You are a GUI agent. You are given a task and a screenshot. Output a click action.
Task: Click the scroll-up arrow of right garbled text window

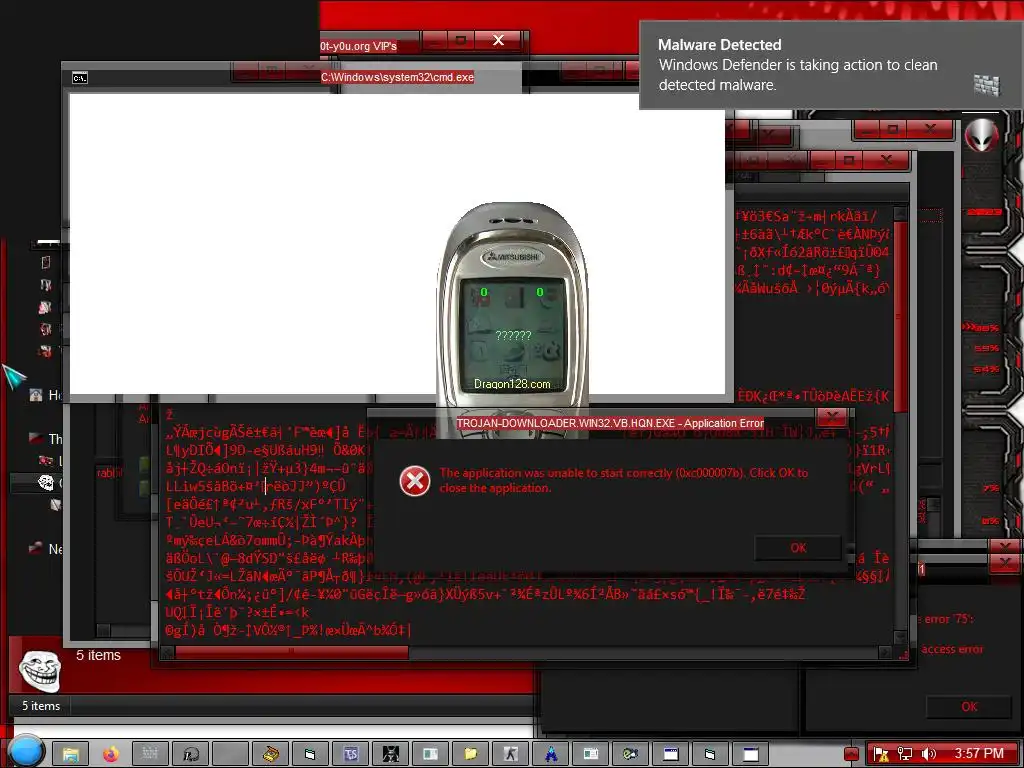[x=901, y=213]
